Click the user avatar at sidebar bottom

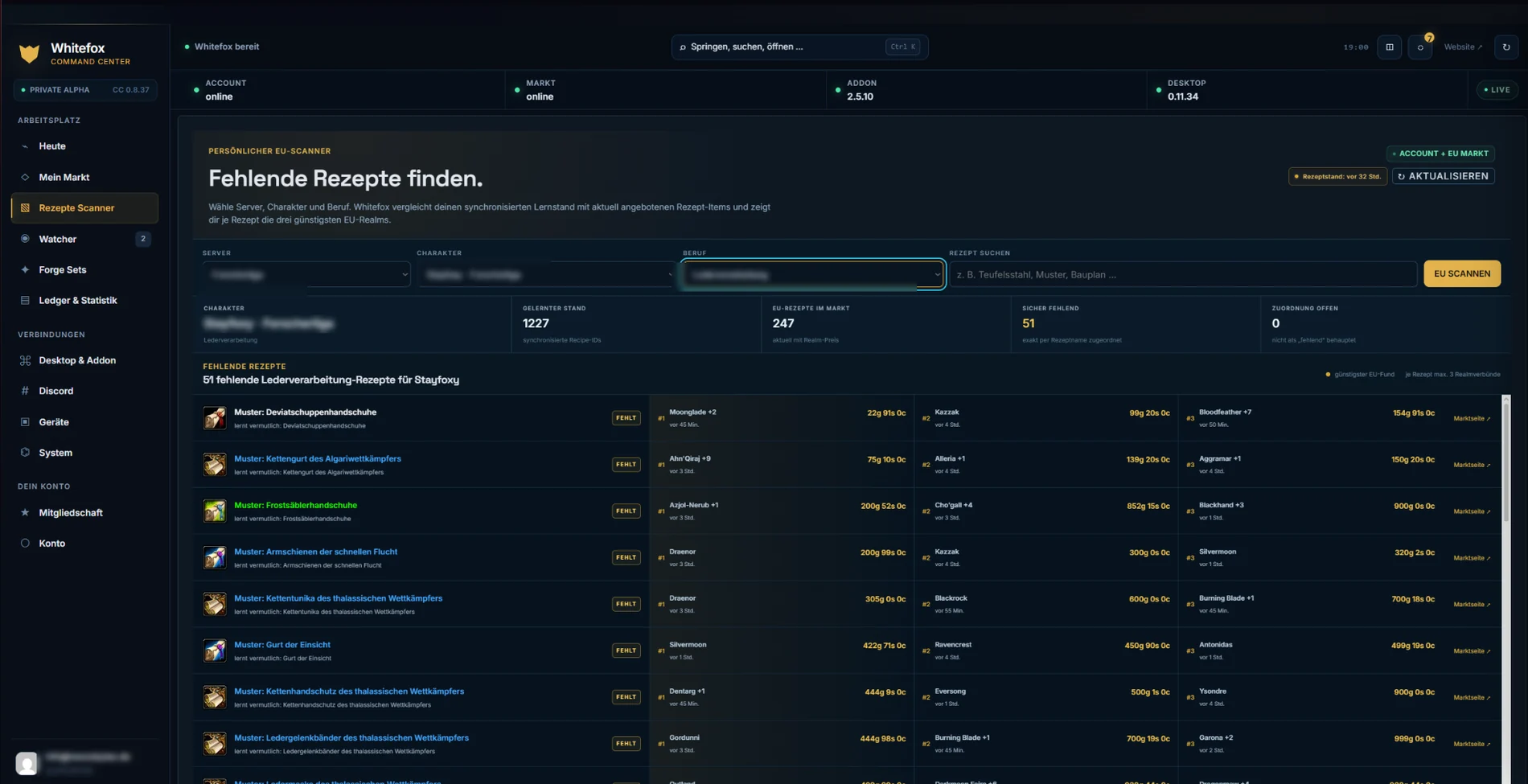pos(27,763)
